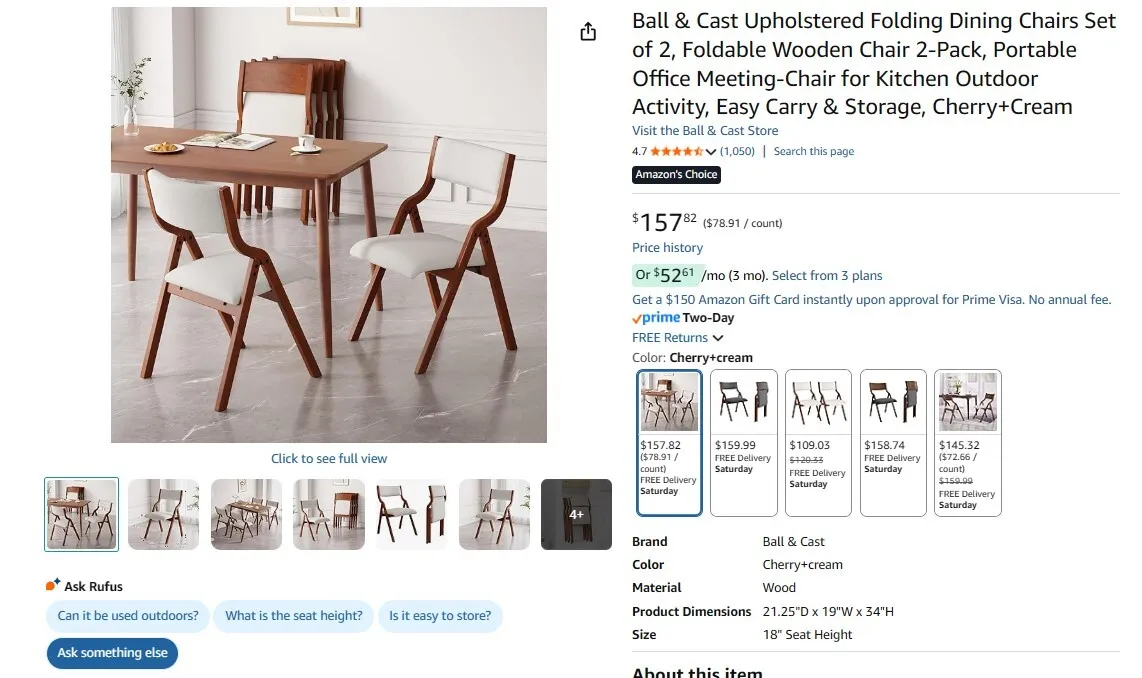This screenshot has width=1142, height=678.
Task: Visit the Ball & Cast Store
Action: tap(705, 131)
